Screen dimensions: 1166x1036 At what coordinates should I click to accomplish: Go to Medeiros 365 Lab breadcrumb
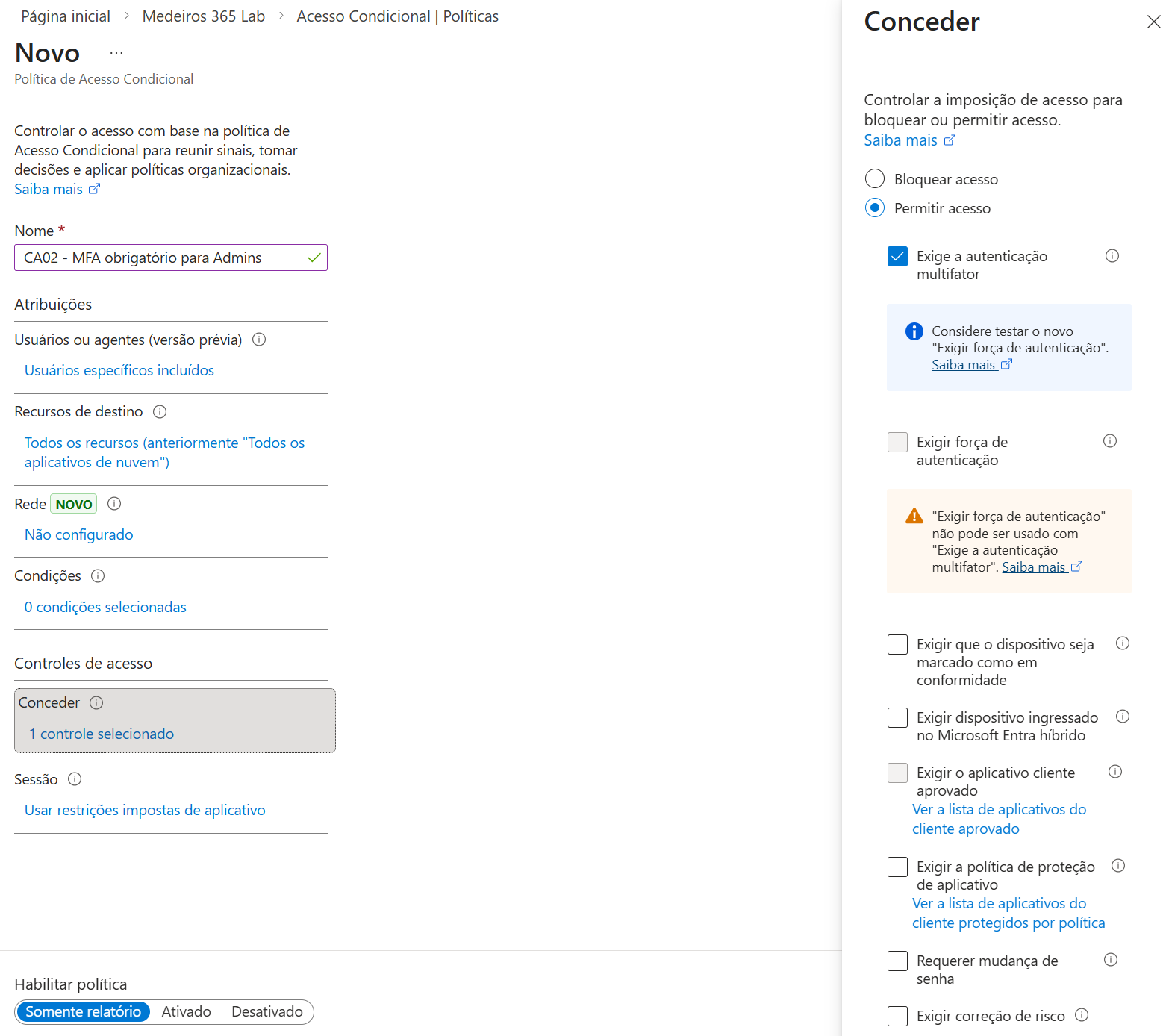(x=204, y=16)
